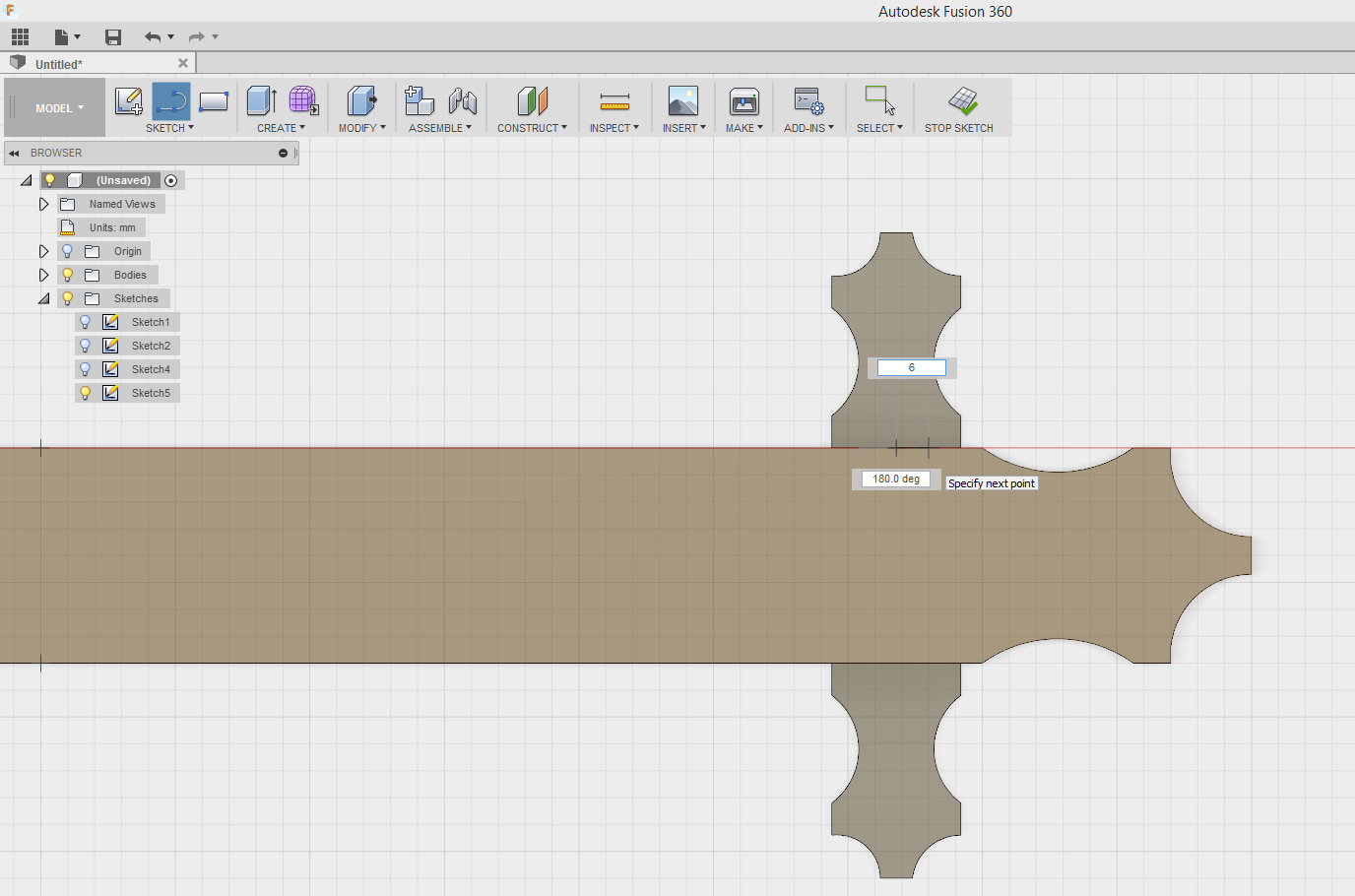Click the Create Sketch icon
Image resolution: width=1355 pixels, height=896 pixels.
tap(129, 100)
